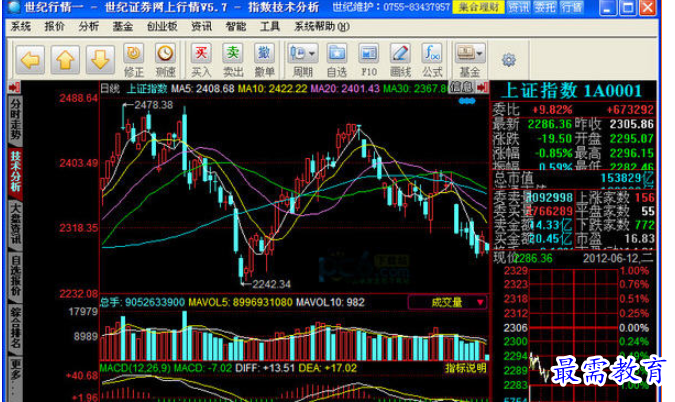Open F10 company info
The width and height of the screenshot is (675, 402).
(369, 60)
